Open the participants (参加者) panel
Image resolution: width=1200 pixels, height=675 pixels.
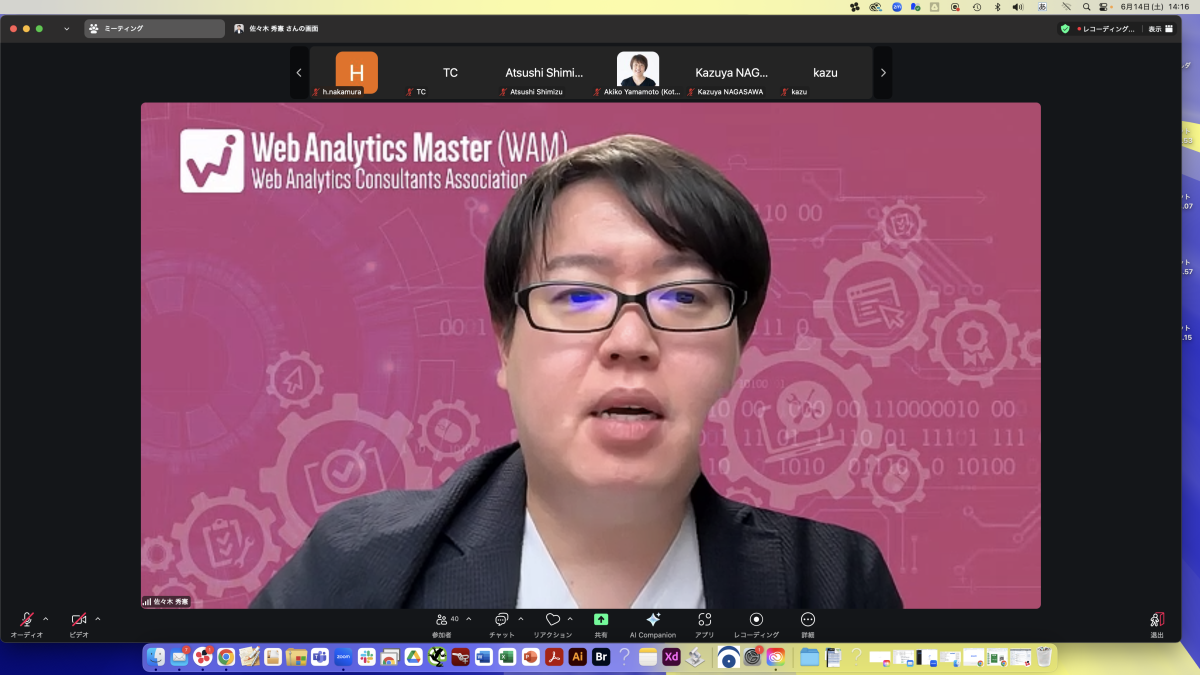pos(442,620)
